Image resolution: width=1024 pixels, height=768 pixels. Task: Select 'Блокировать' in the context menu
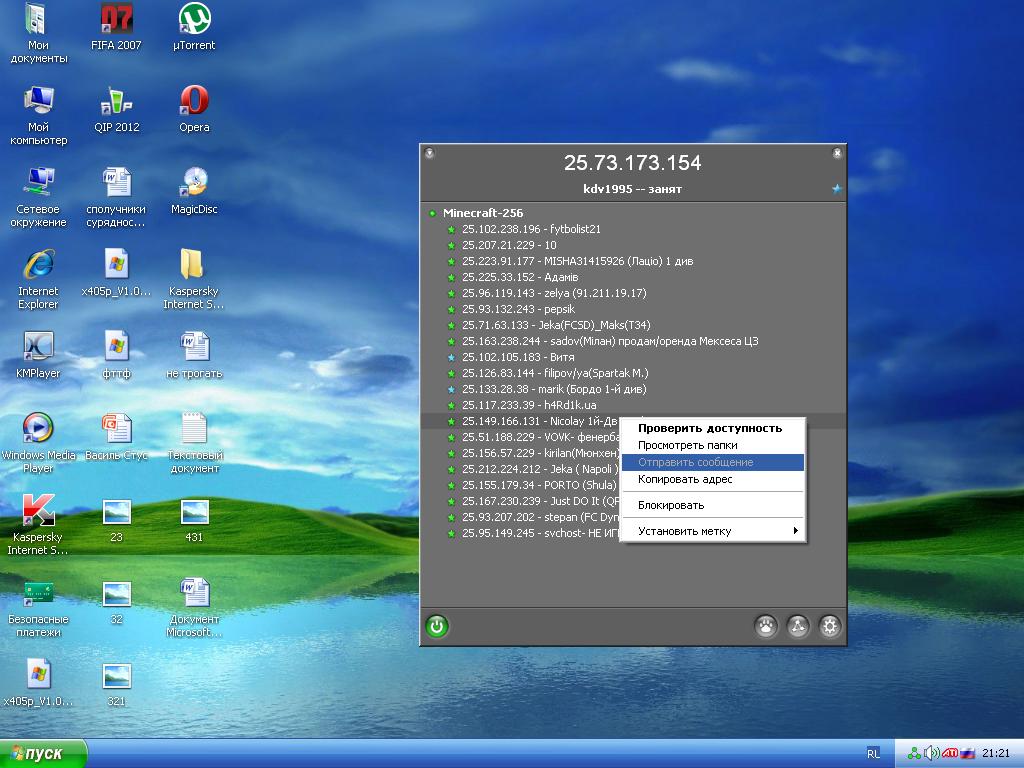coord(671,505)
